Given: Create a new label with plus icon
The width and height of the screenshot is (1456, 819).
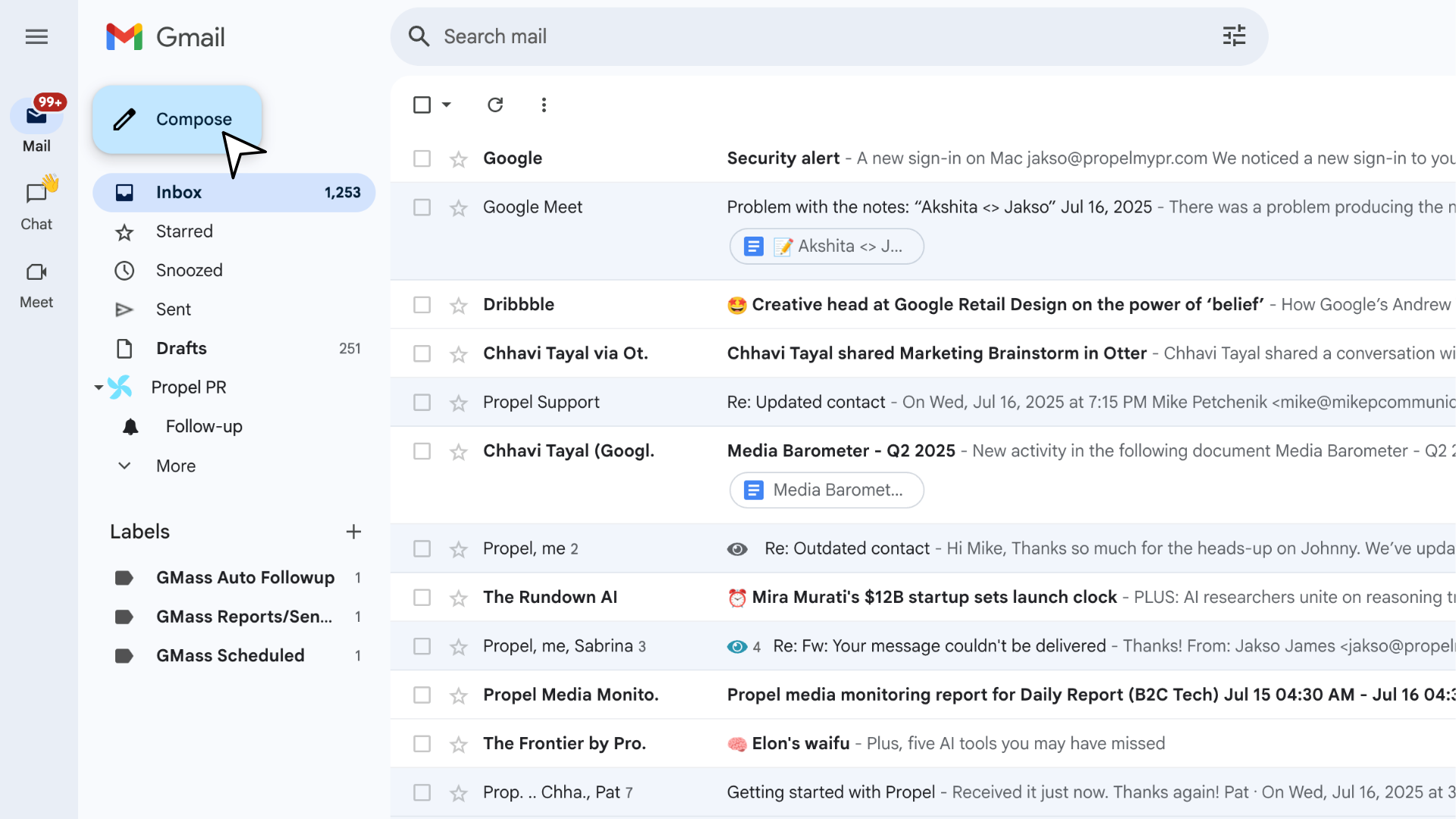Looking at the screenshot, I should point(353,532).
